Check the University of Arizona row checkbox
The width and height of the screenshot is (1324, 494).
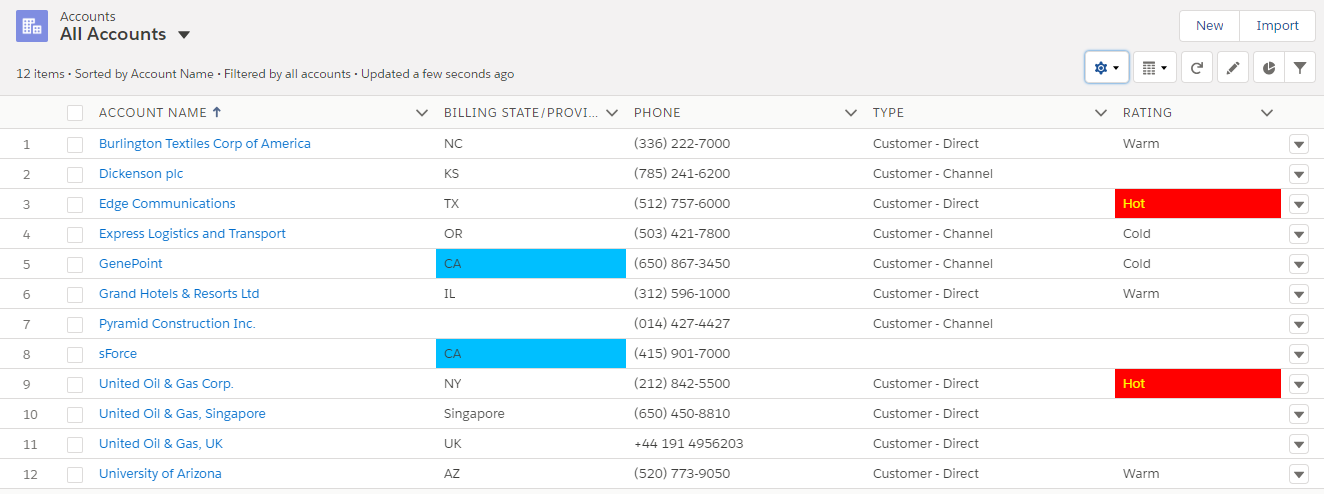click(75, 474)
